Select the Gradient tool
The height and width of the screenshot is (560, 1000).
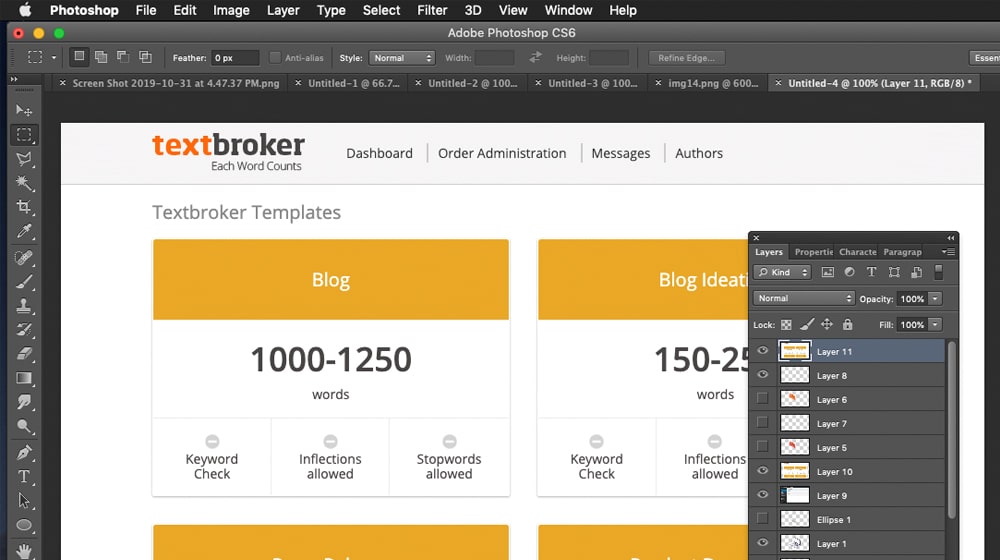[x=24, y=378]
